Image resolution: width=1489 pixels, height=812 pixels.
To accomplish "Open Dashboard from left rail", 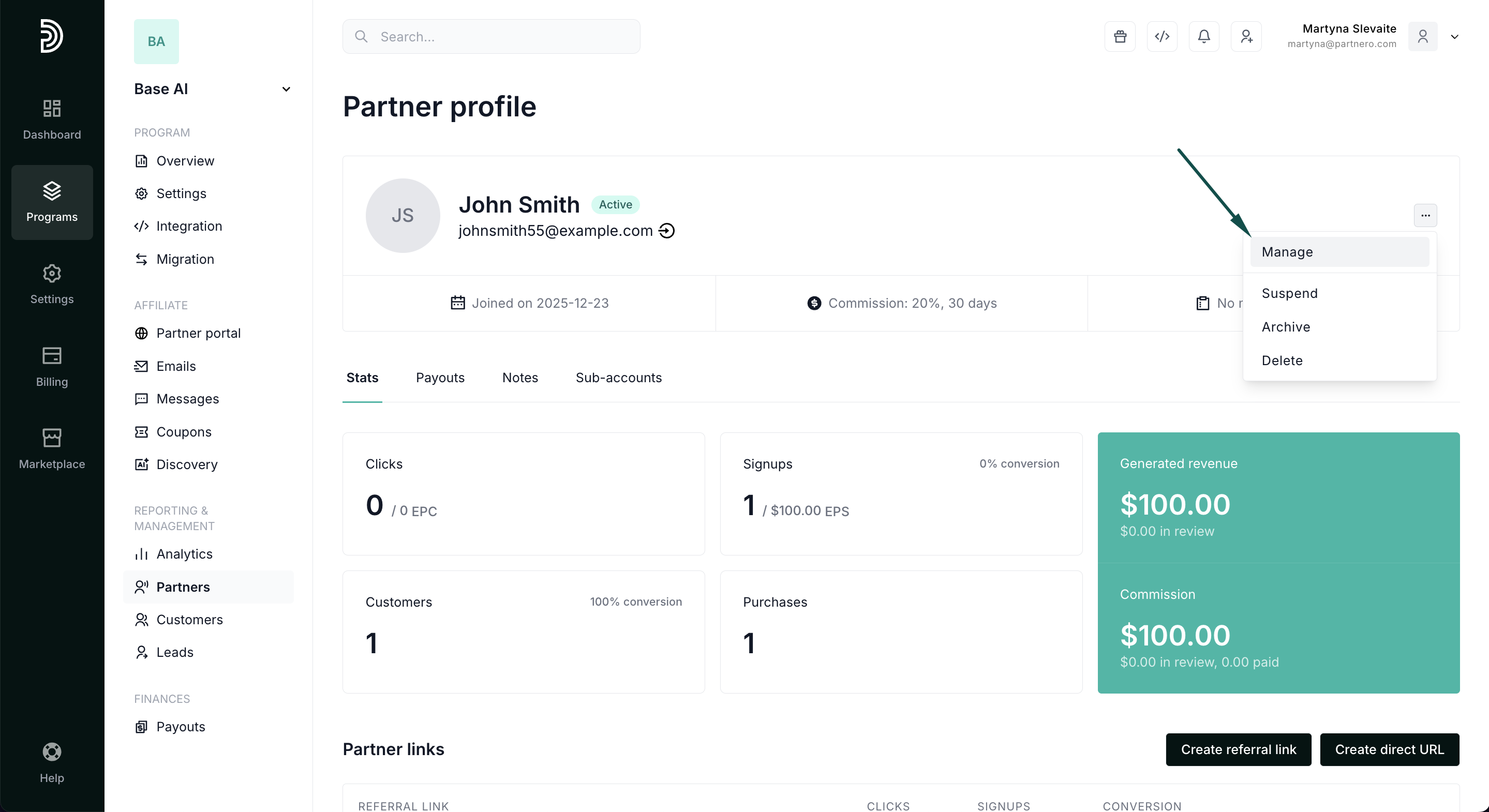I will 51,119.
